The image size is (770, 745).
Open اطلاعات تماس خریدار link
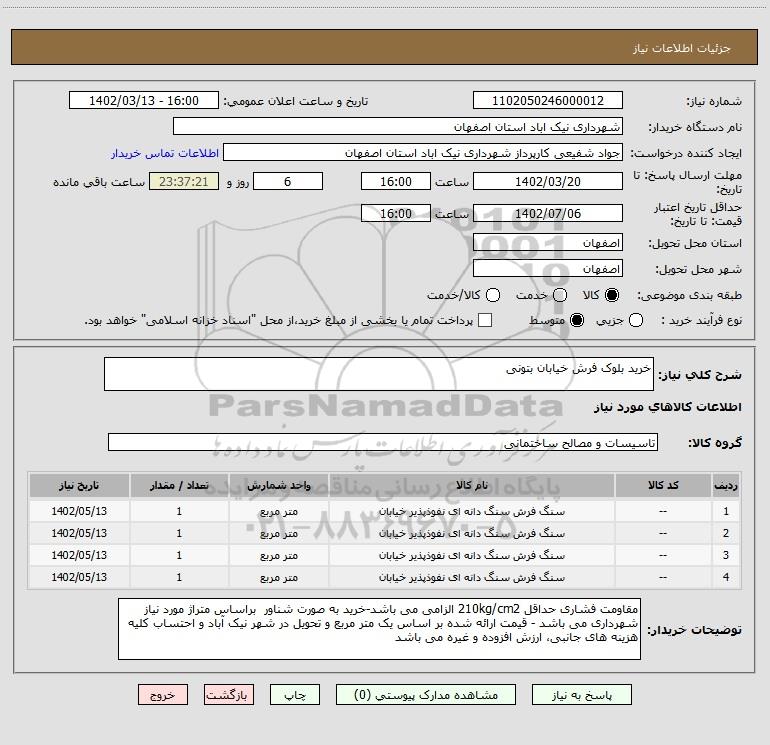click(165, 153)
